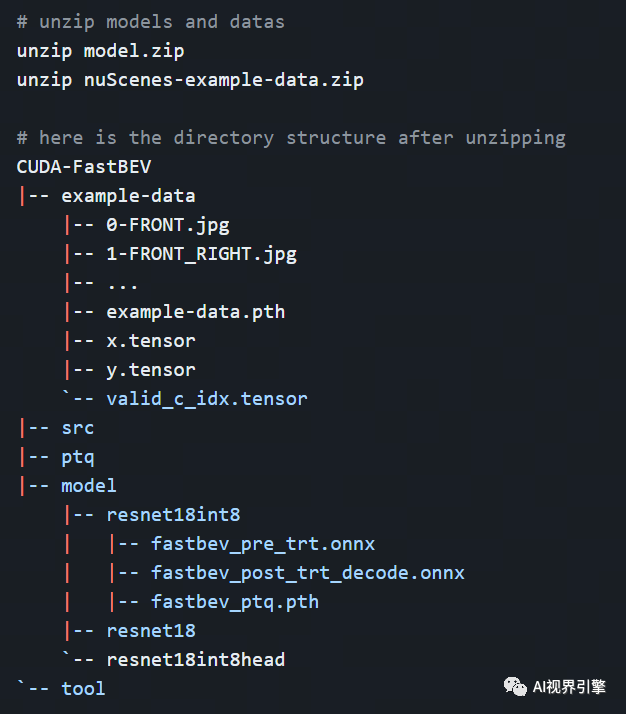Click the CUDA-FastBEV root directory name

click(83, 167)
